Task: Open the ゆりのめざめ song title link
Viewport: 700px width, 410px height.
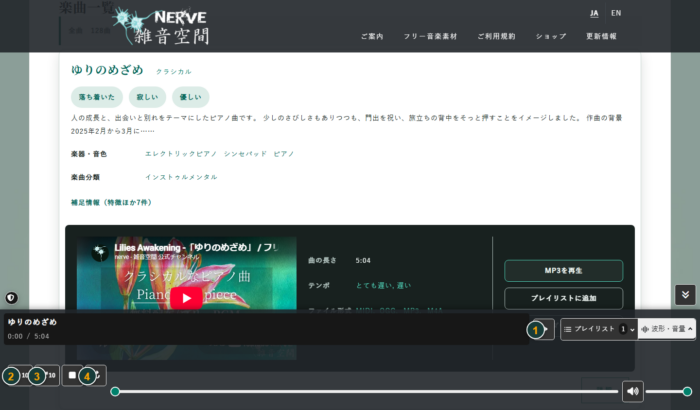Action: coord(107,70)
